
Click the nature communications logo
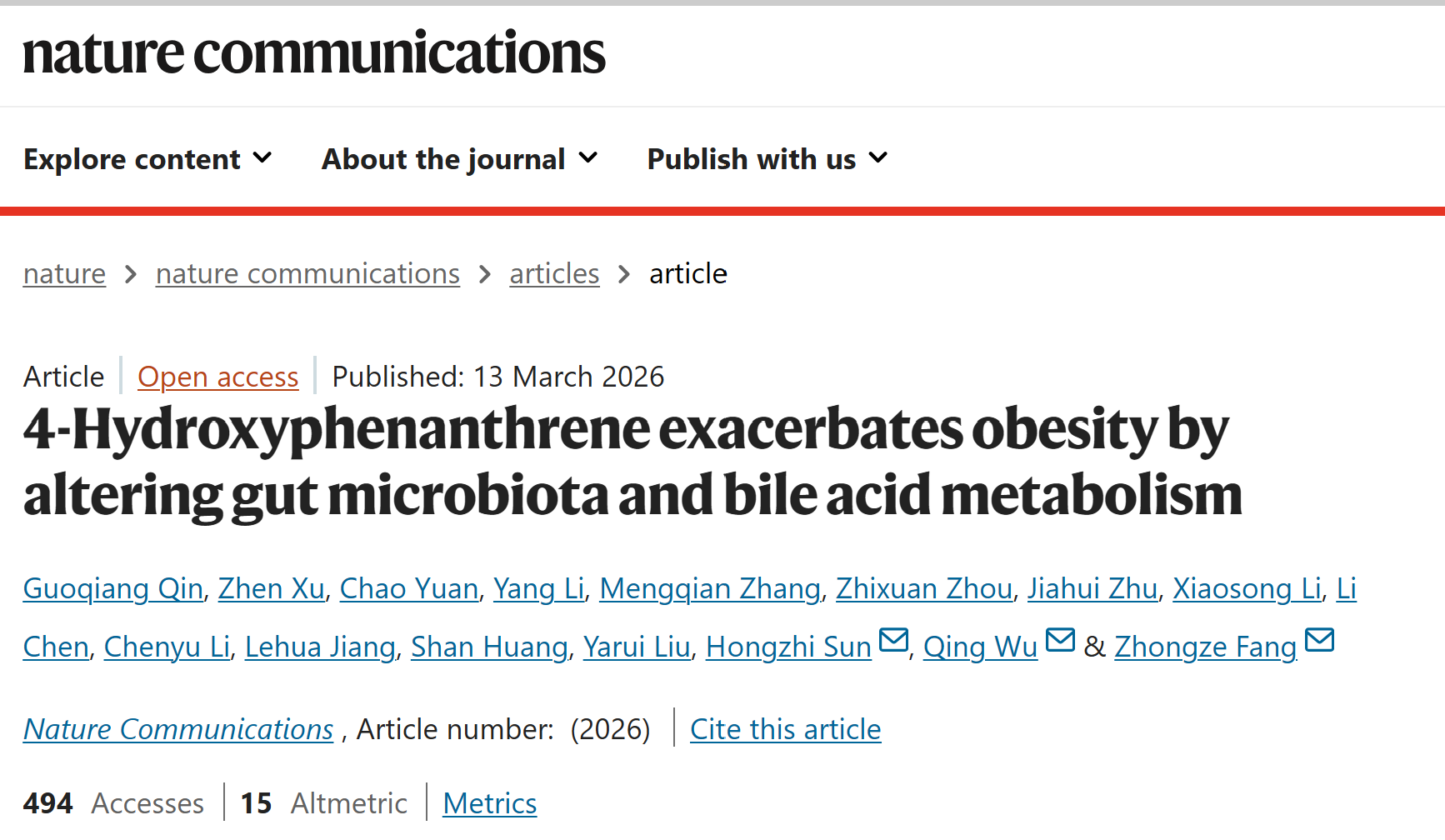point(313,52)
